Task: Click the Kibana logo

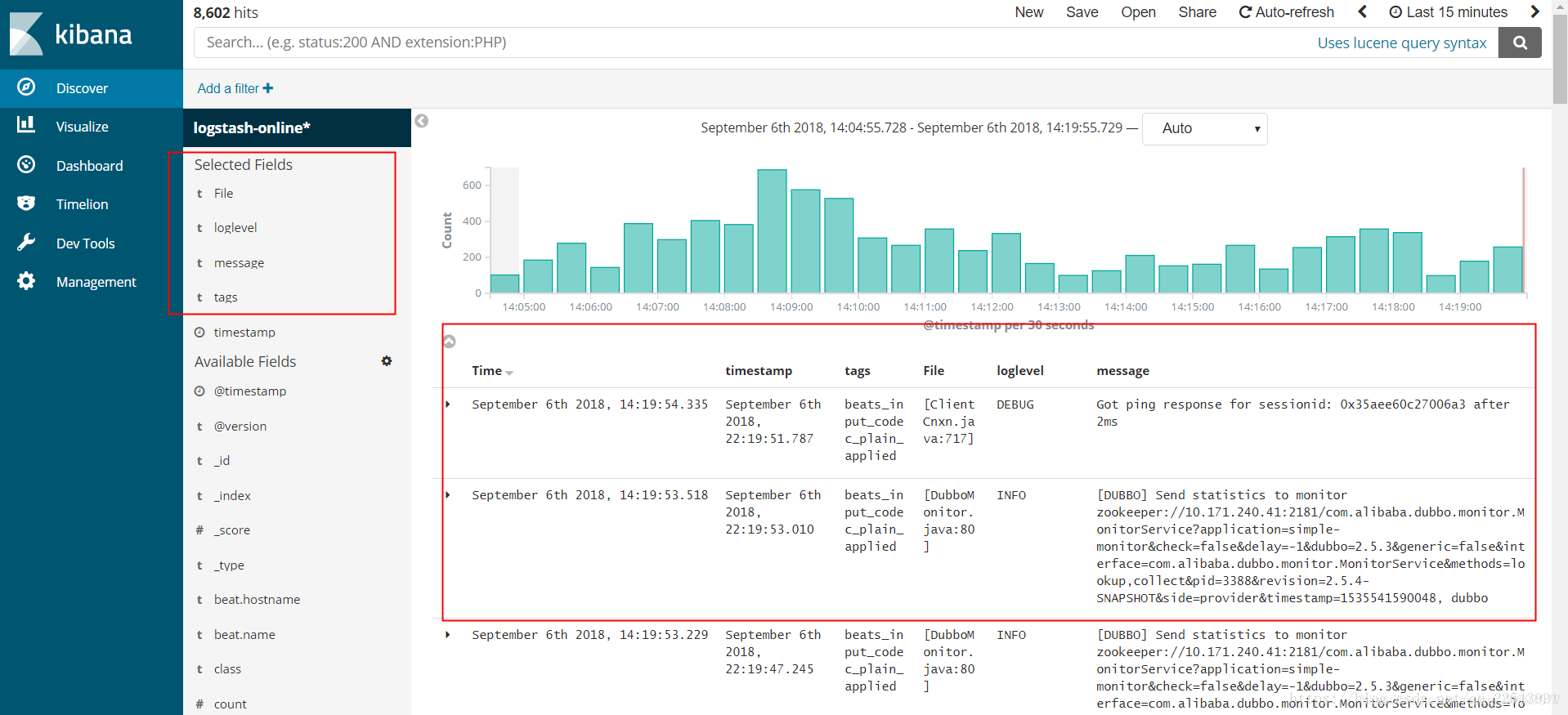Action: [71, 34]
